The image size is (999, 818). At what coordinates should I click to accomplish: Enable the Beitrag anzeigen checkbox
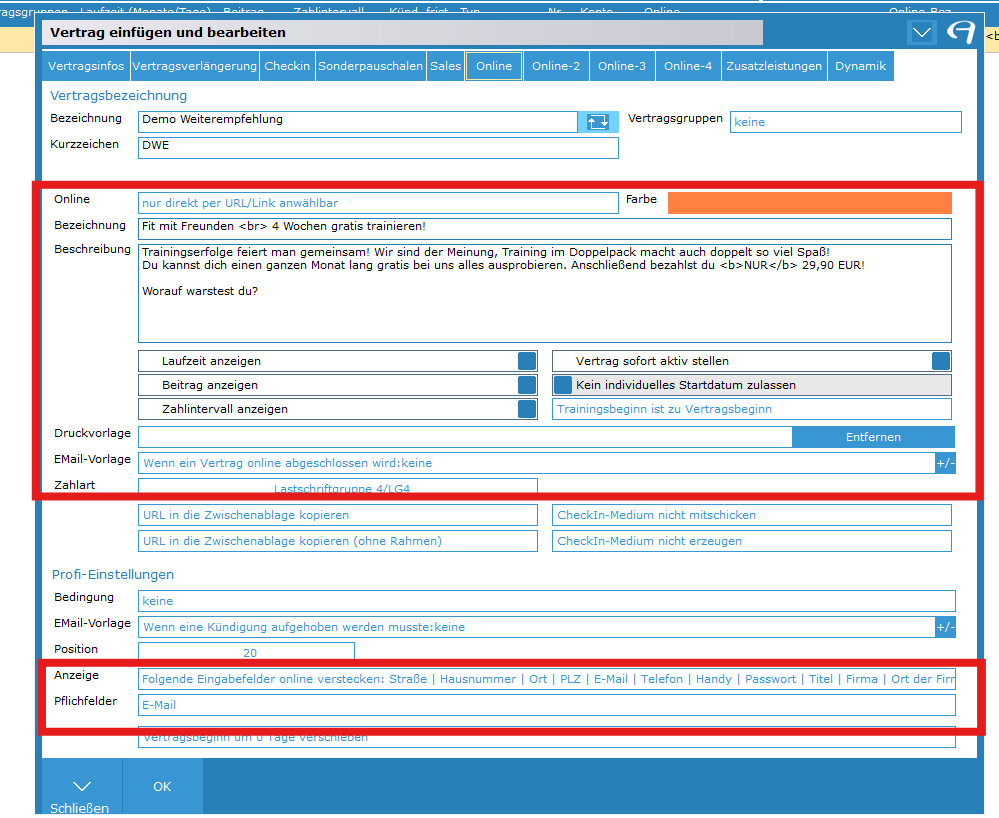coord(527,385)
